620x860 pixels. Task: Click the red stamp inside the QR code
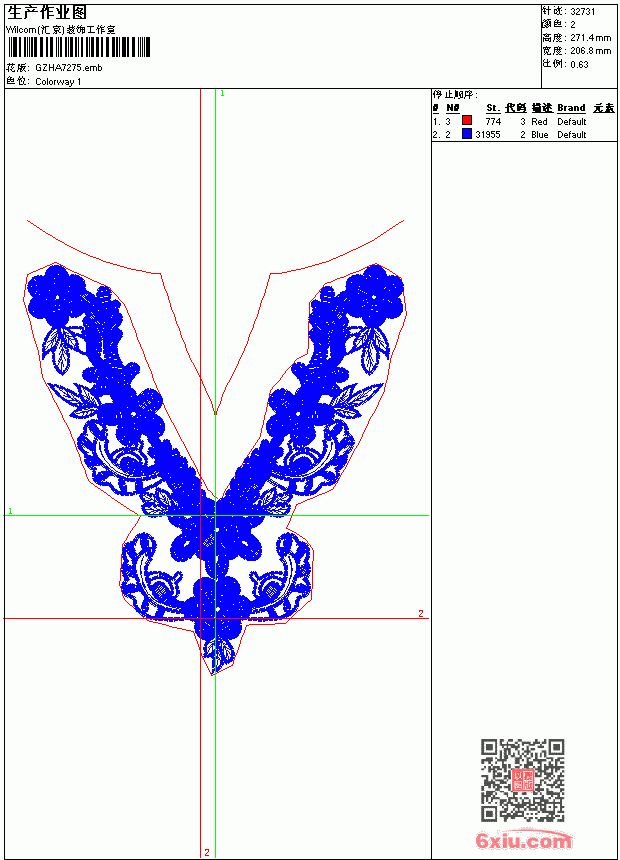pos(522,780)
